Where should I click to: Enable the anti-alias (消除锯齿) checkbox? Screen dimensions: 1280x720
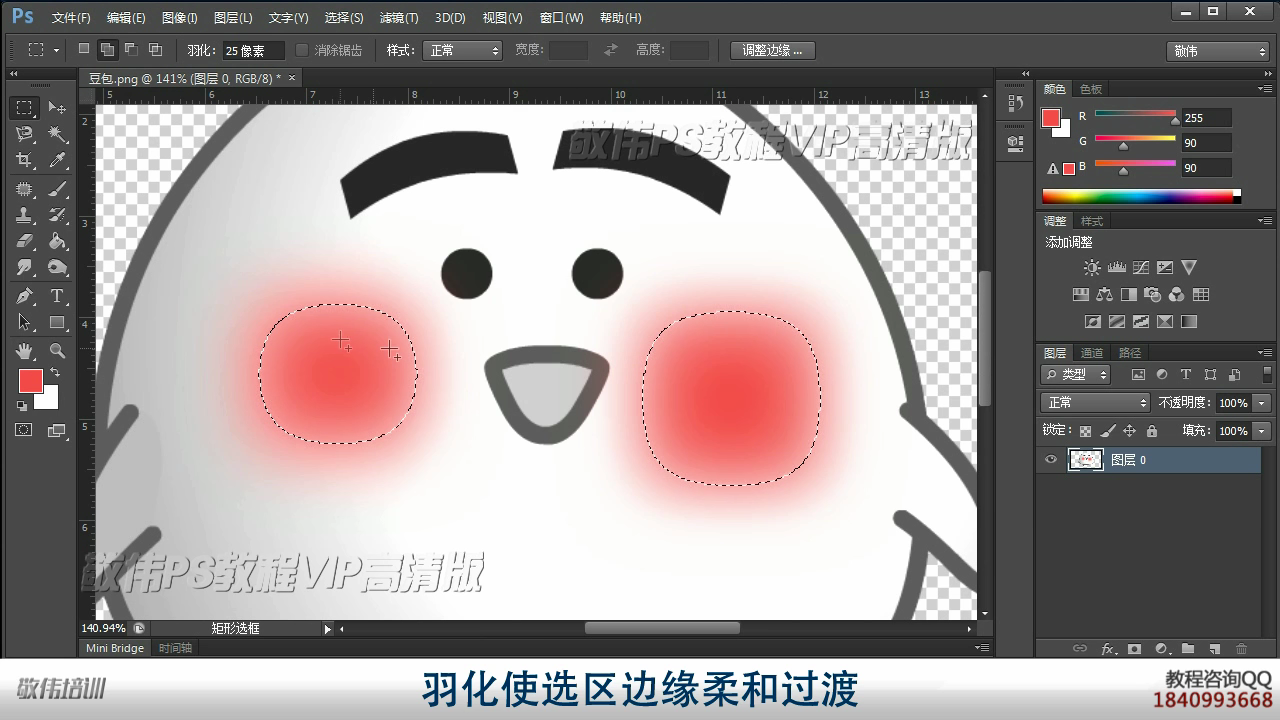pyautogui.click(x=302, y=50)
